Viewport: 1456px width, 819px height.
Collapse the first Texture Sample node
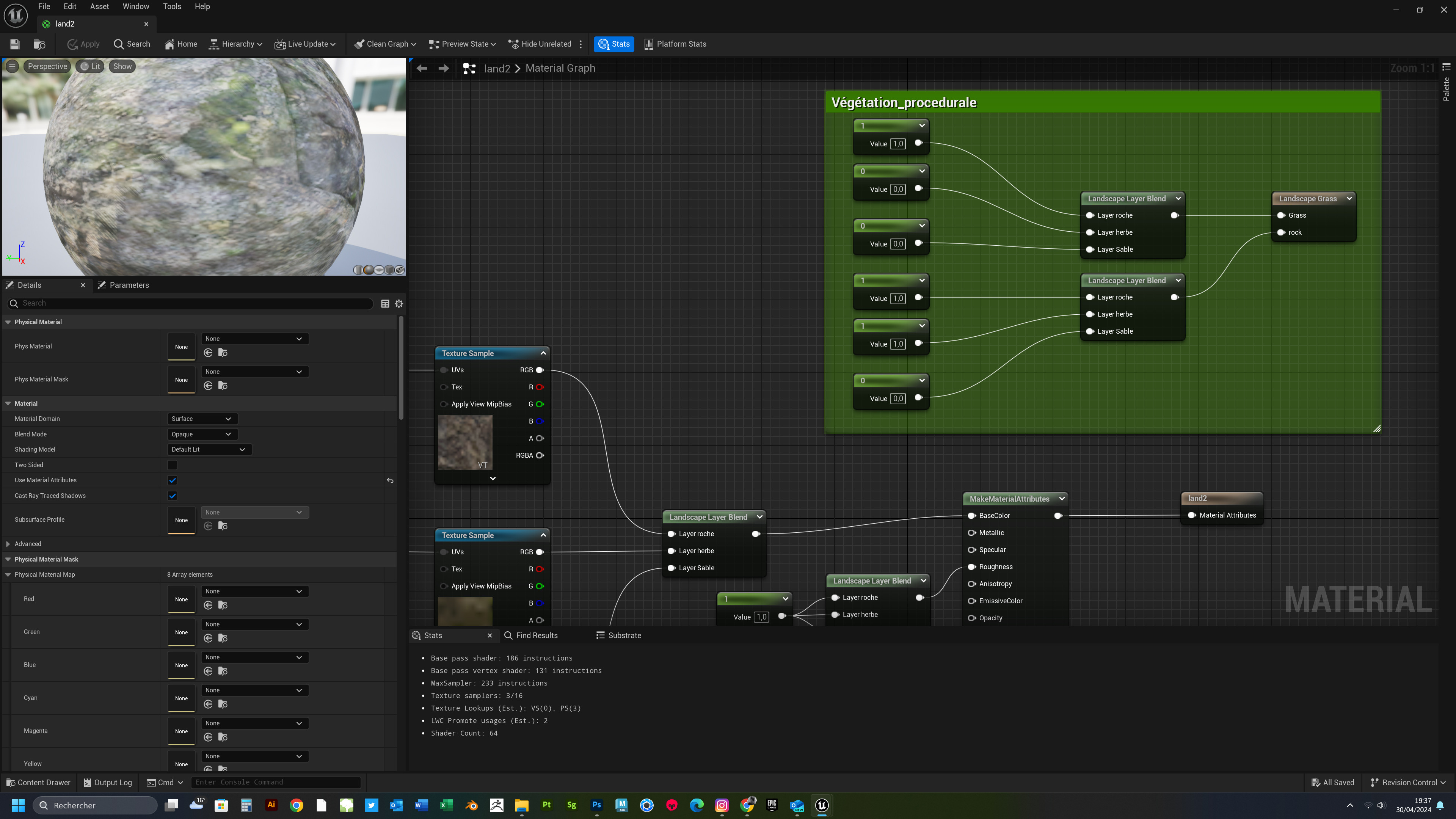click(x=543, y=353)
